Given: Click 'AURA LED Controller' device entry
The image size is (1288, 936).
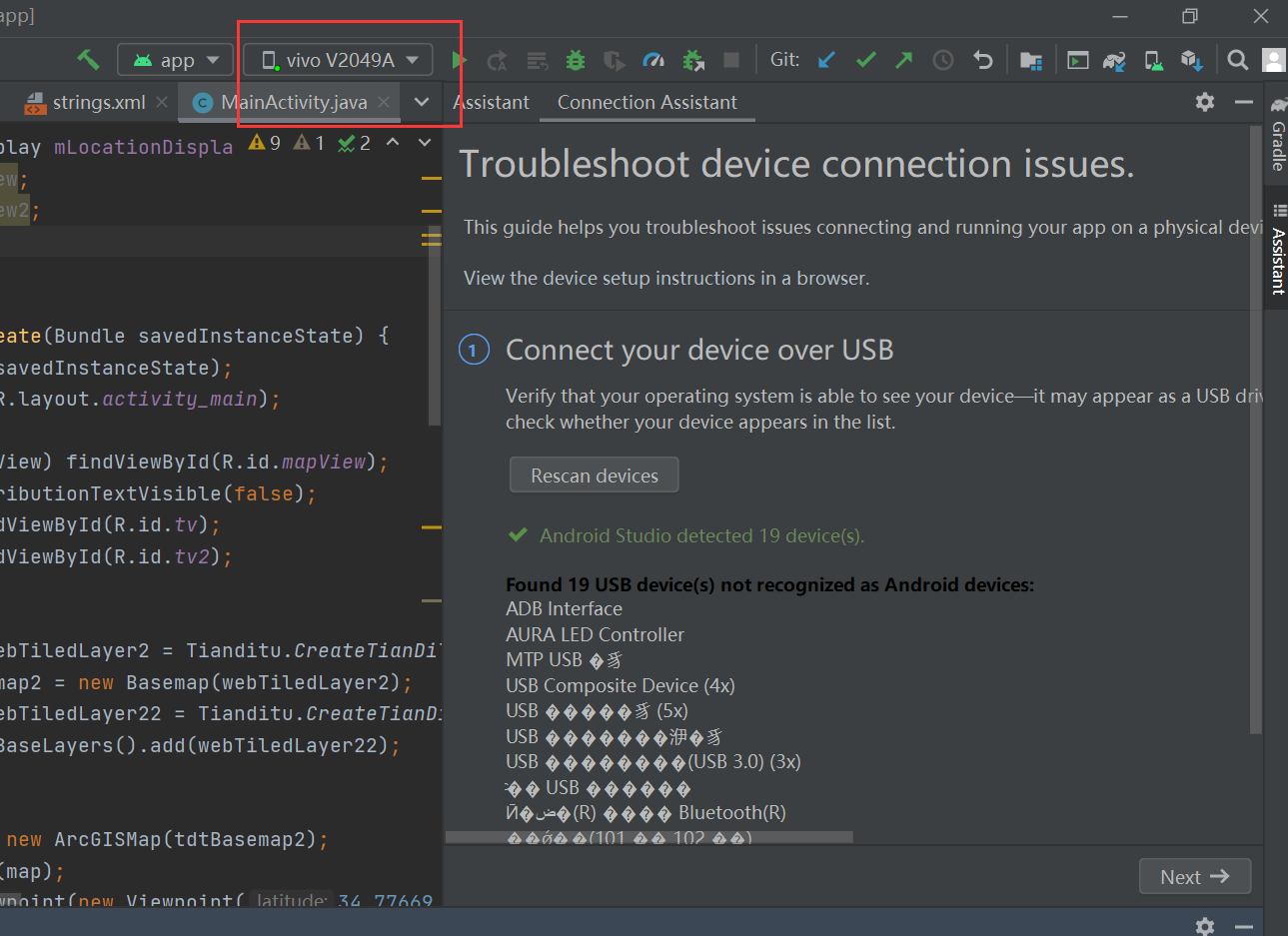Looking at the screenshot, I should click(595, 634).
